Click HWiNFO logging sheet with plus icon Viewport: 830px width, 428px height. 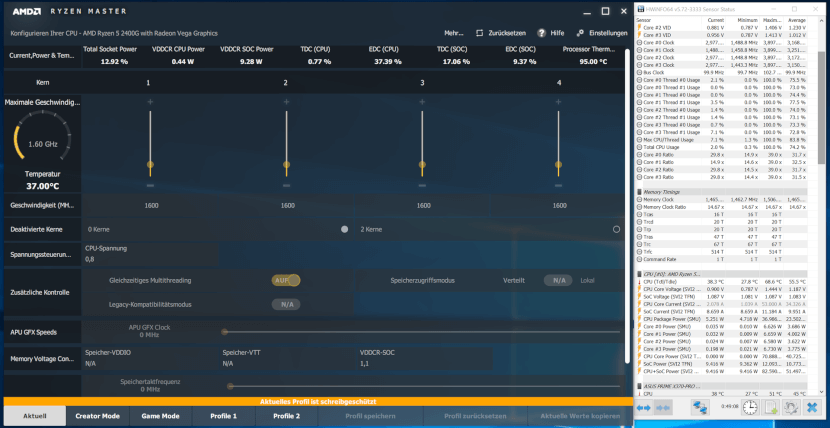click(x=771, y=407)
